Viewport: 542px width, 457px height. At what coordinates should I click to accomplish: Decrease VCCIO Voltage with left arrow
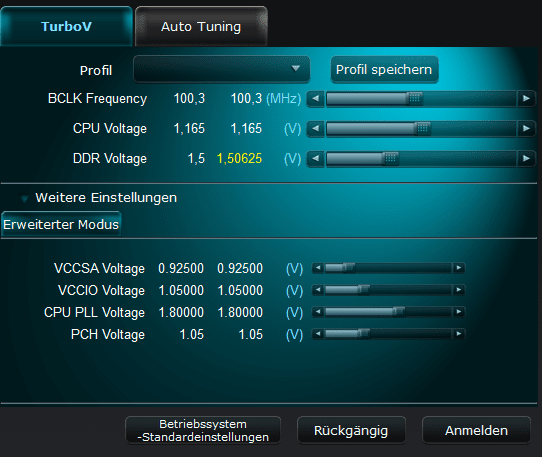coord(318,290)
